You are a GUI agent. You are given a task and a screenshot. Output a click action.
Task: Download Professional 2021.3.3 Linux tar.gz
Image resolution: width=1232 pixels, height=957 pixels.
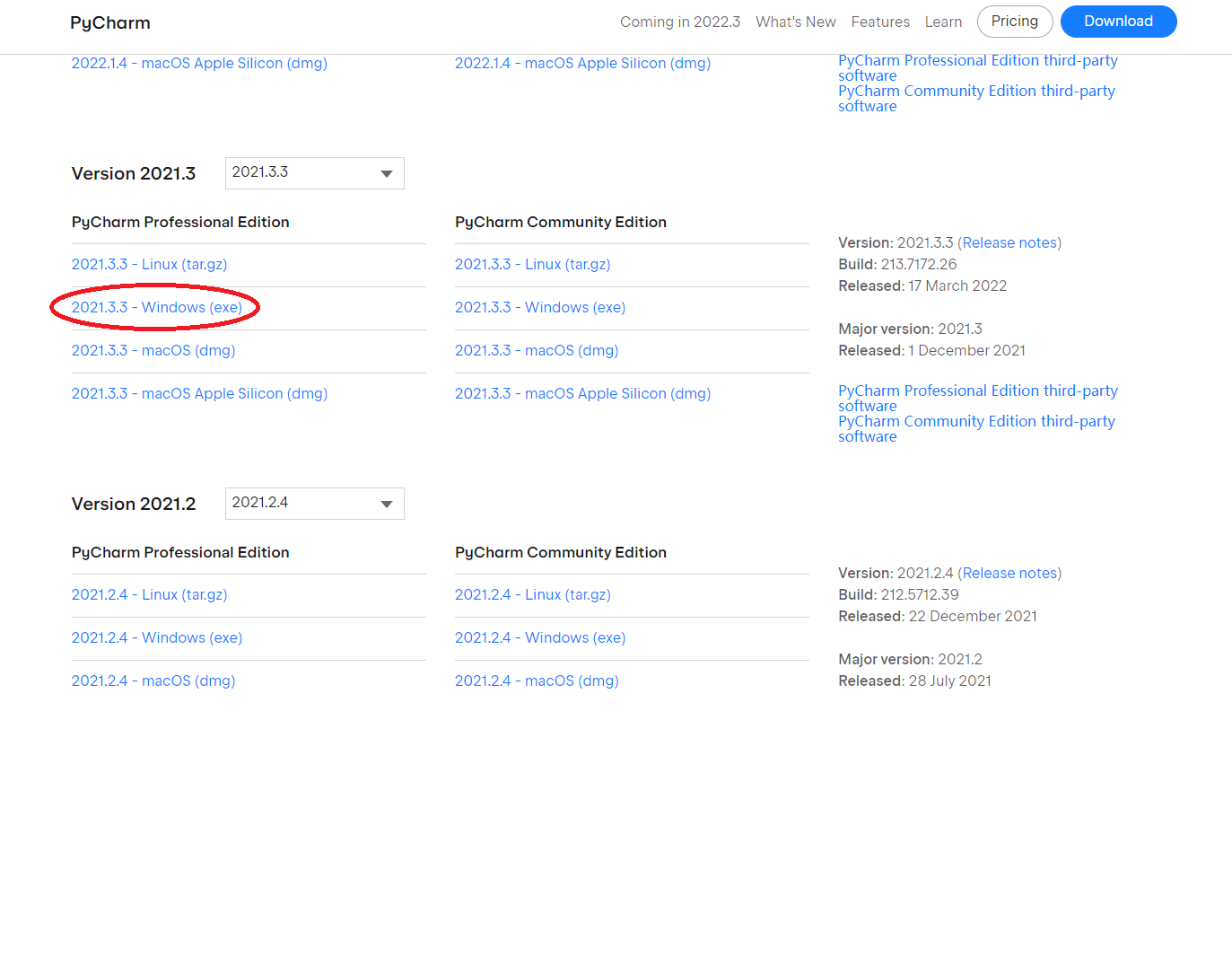point(149,264)
